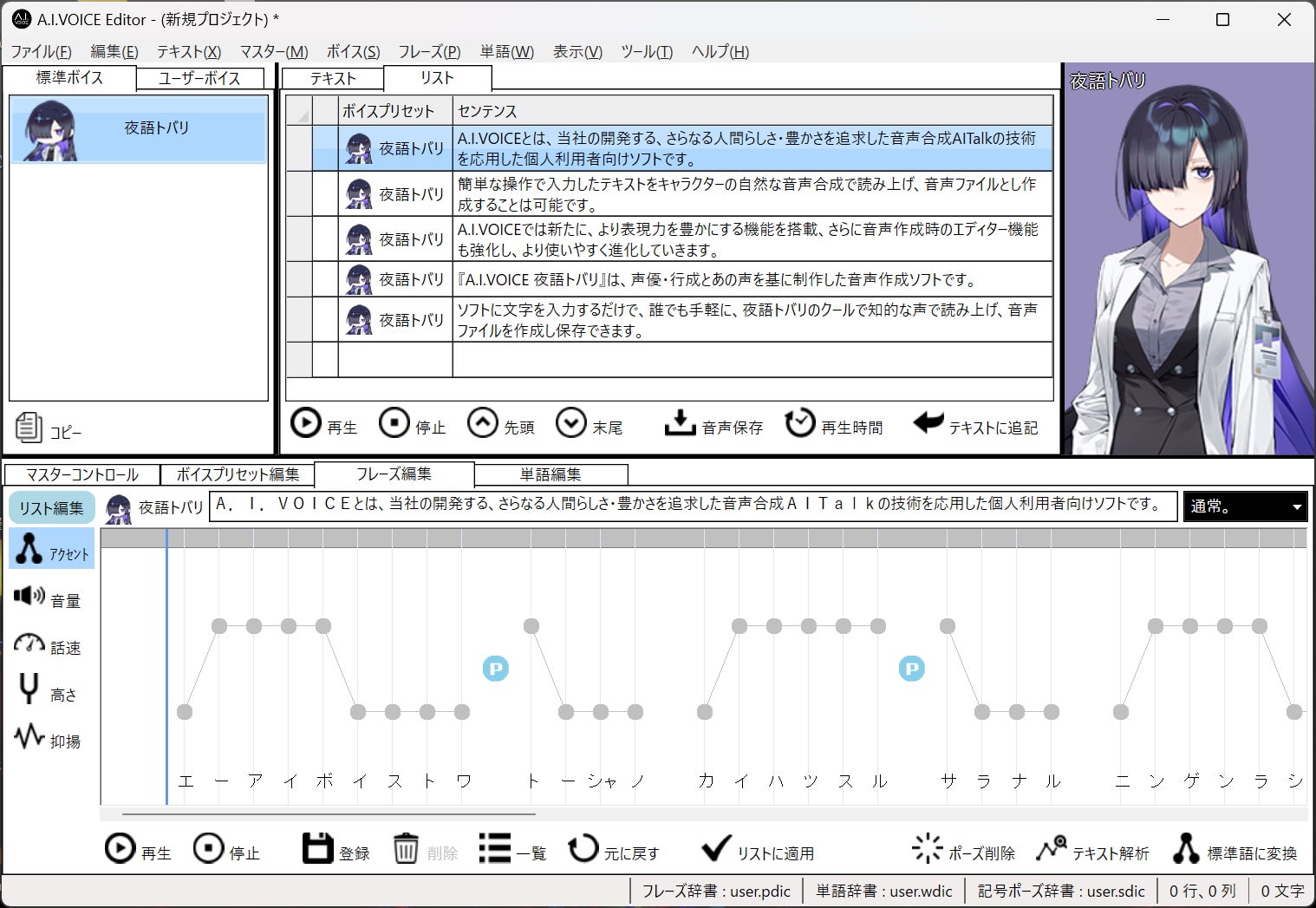1316x908 pixels.
Task: Click the センテンス column header
Action: tap(752, 111)
